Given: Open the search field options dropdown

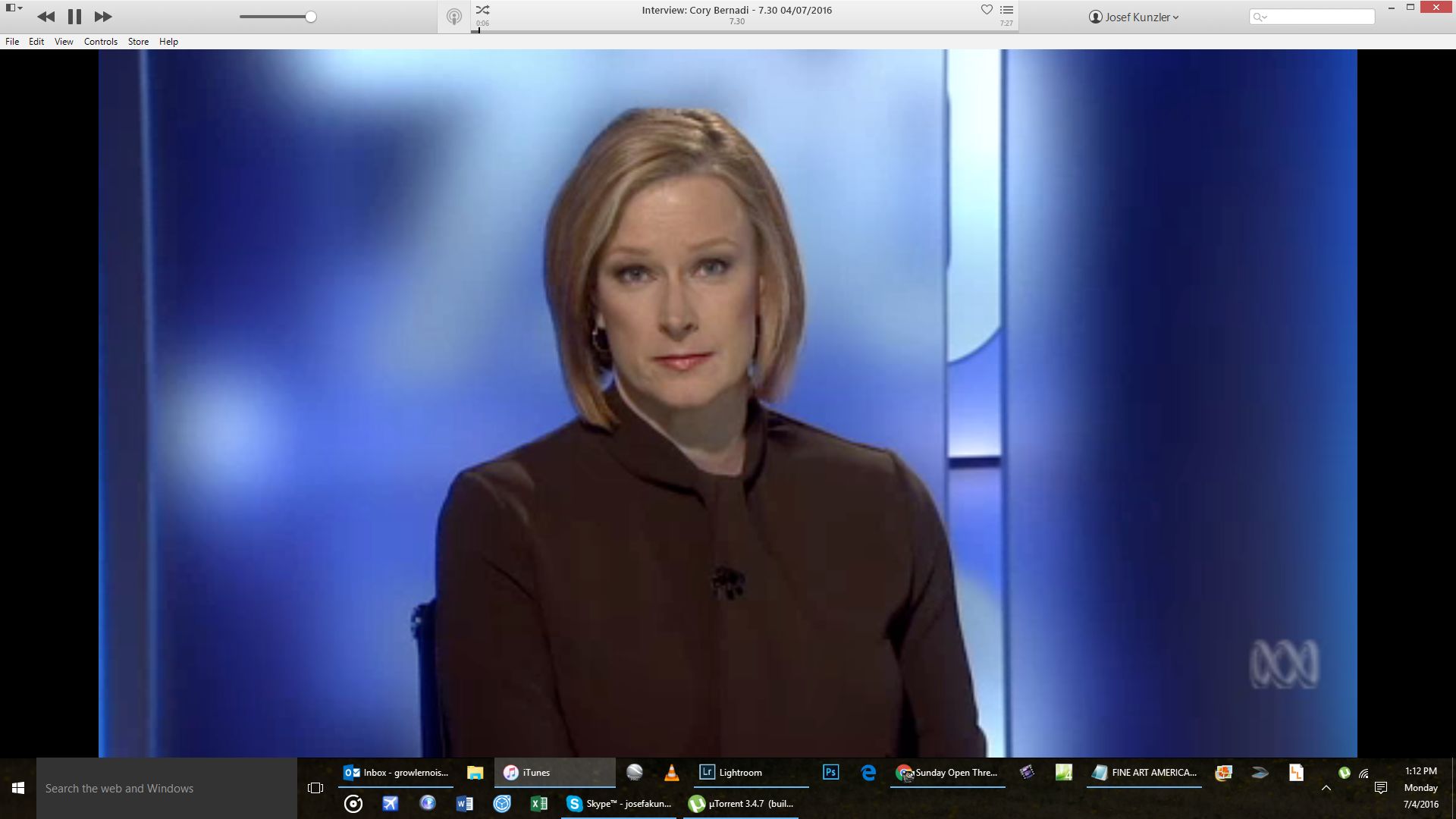Looking at the screenshot, I should tap(1260, 17).
